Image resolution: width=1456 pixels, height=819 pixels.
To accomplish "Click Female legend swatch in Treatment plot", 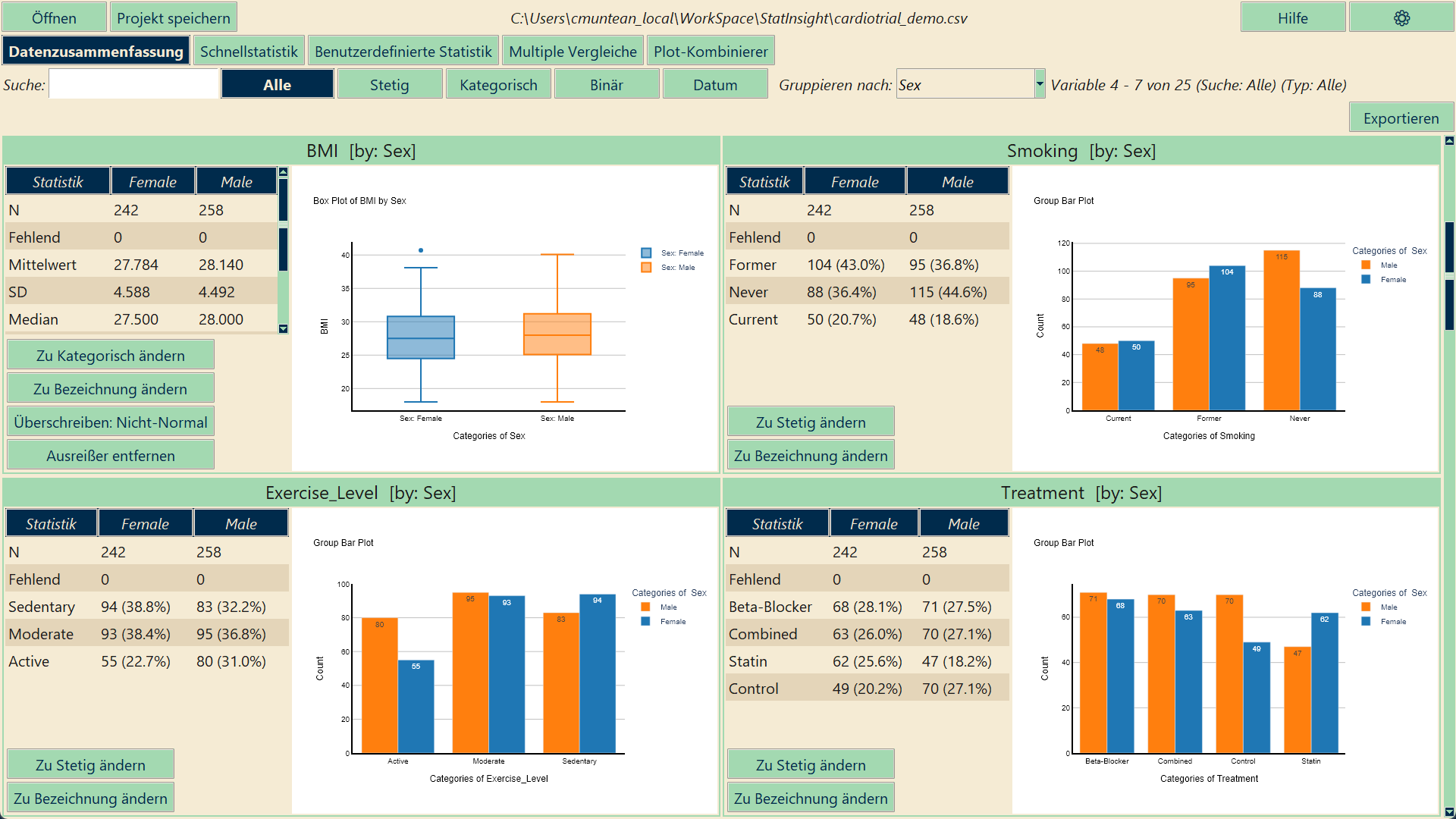I will 1366,621.
